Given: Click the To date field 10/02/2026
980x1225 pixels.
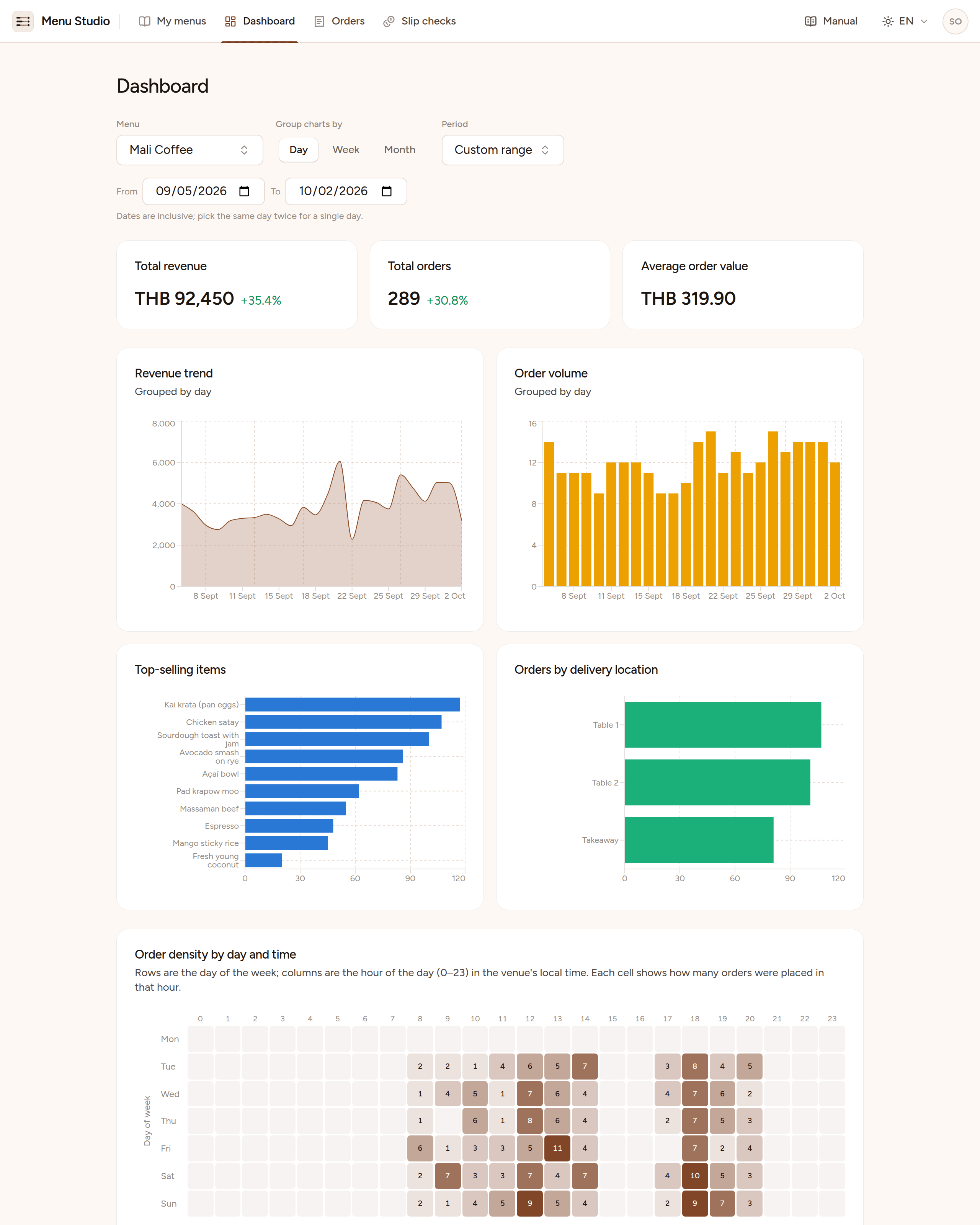Looking at the screenshot, I should coord(346,191).
